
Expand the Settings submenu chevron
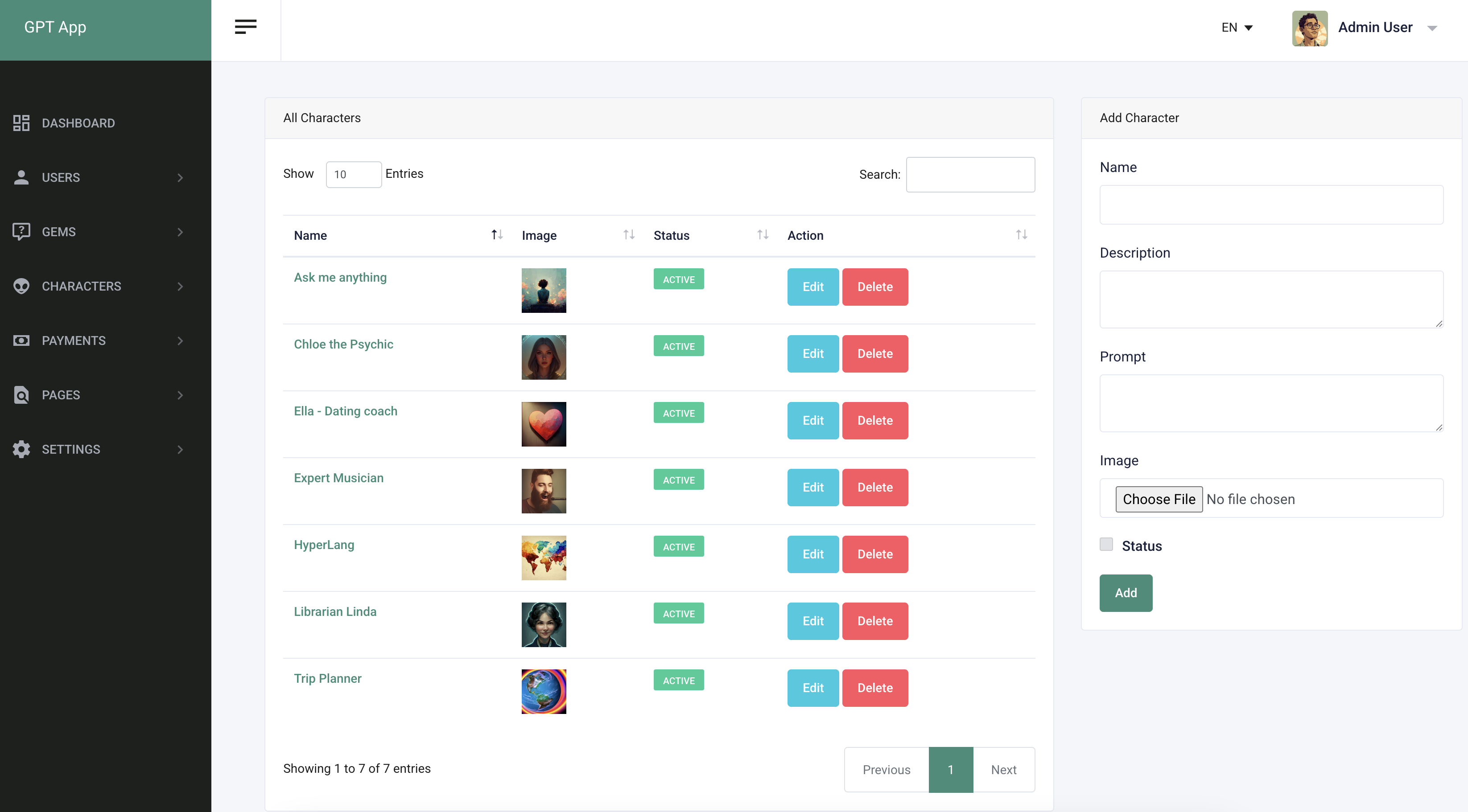click(180, 449)
